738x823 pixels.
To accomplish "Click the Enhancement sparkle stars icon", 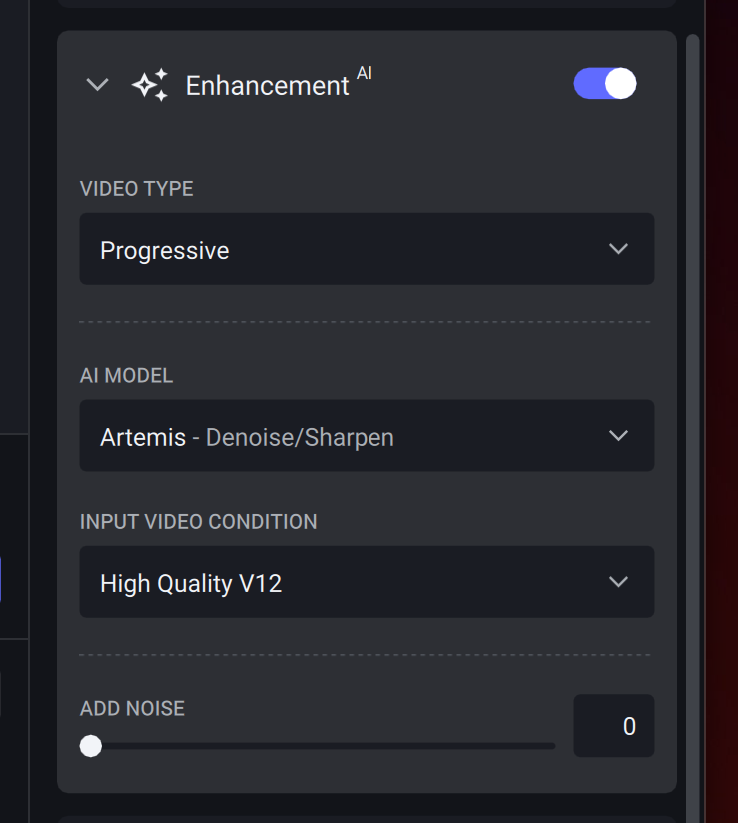I will coord(149,85).
